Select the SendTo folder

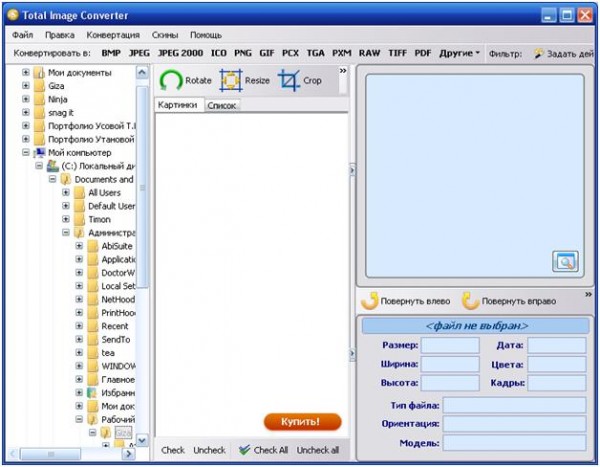pyautogui.click(x=116, y=340)
